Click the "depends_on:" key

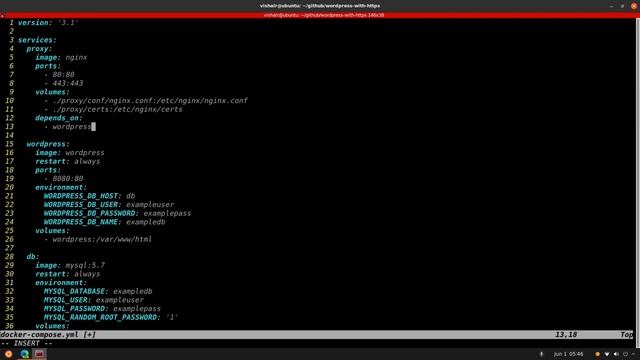coord(58,118)
